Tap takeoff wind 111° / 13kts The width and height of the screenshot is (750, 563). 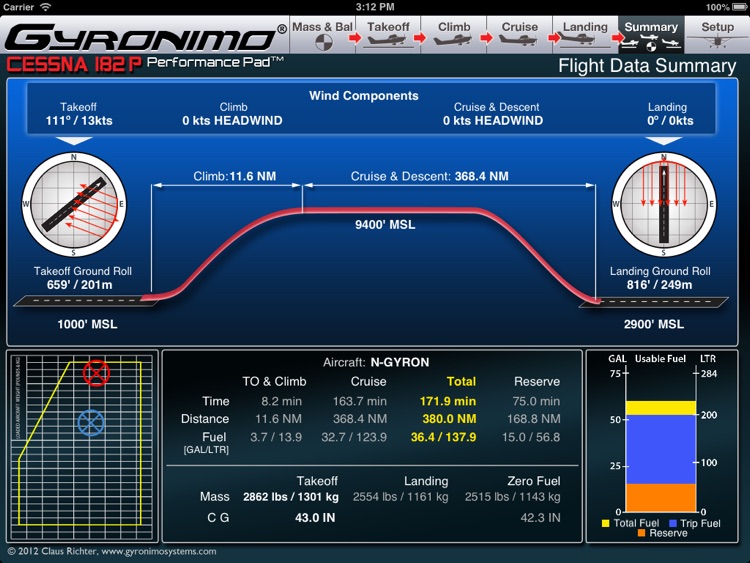point(79,121)
